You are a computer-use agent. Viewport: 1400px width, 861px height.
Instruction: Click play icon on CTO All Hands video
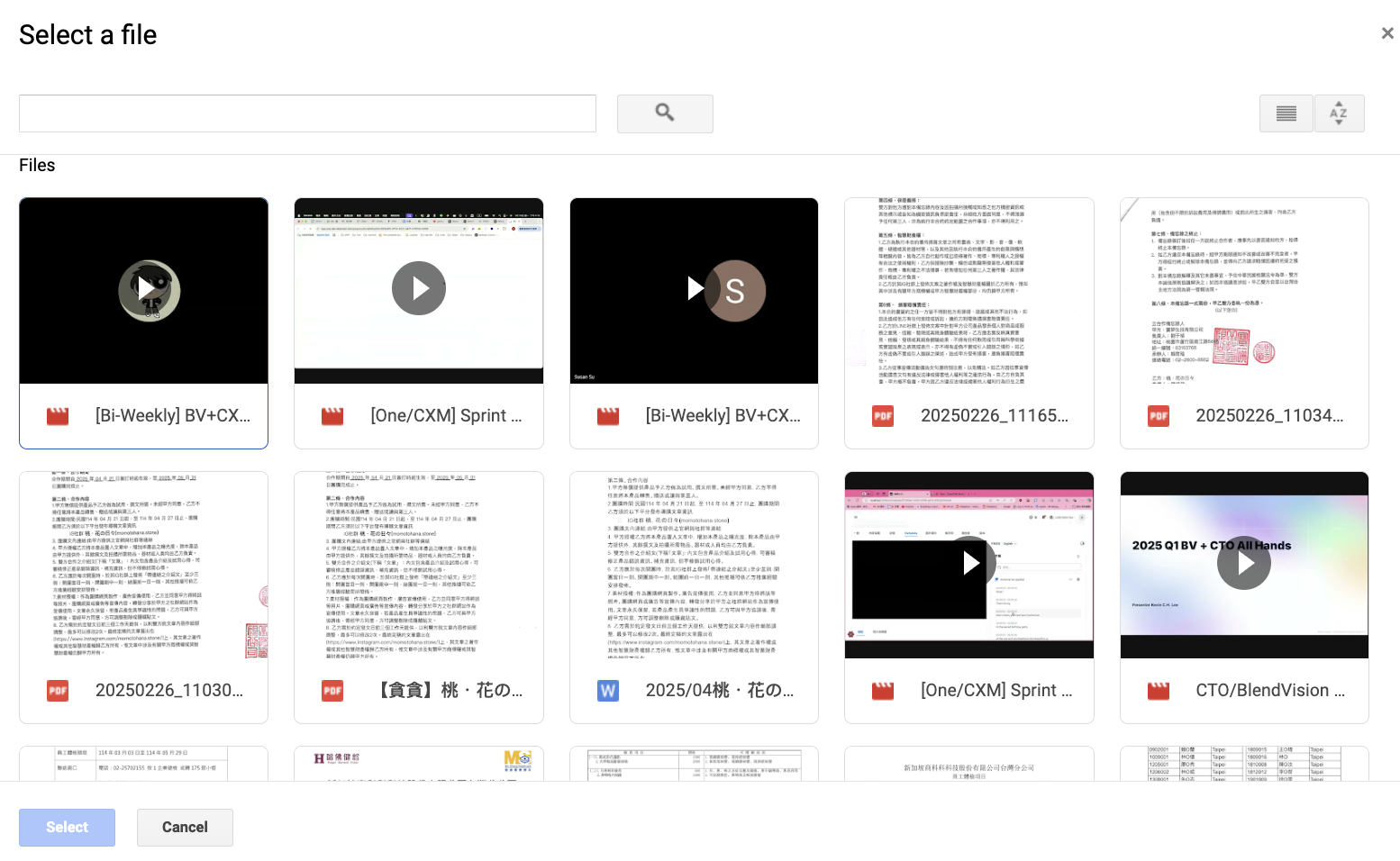(1244, 563)
